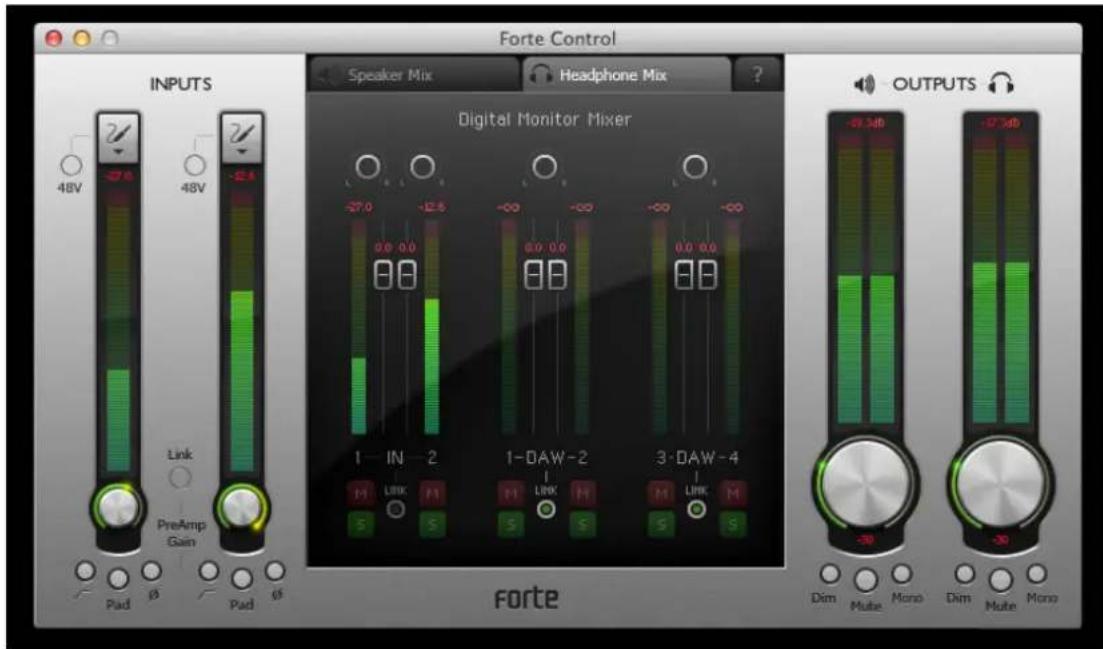
Task: Click the speaker output volume knob
Action: click(x=865, y=483)
